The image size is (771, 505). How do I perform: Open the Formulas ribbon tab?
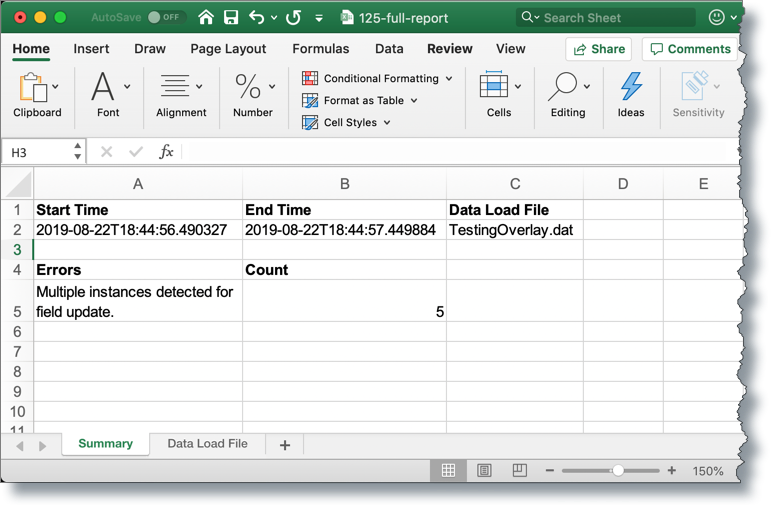(321, 49)
